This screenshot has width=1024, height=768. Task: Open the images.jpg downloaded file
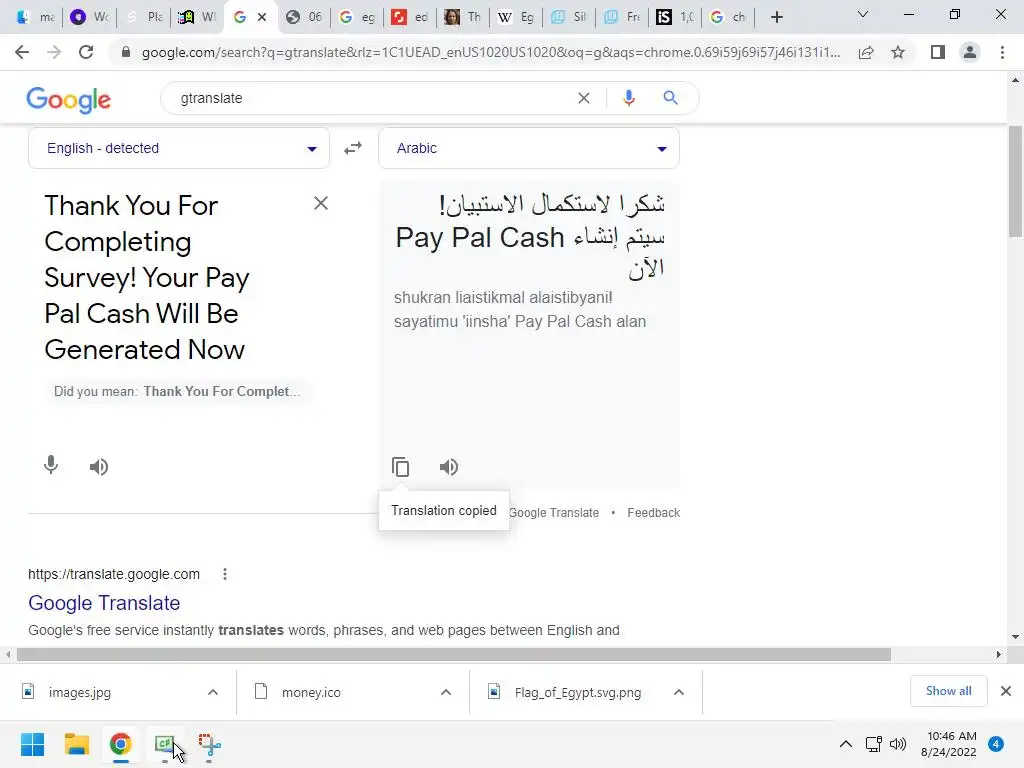point(80,692)
